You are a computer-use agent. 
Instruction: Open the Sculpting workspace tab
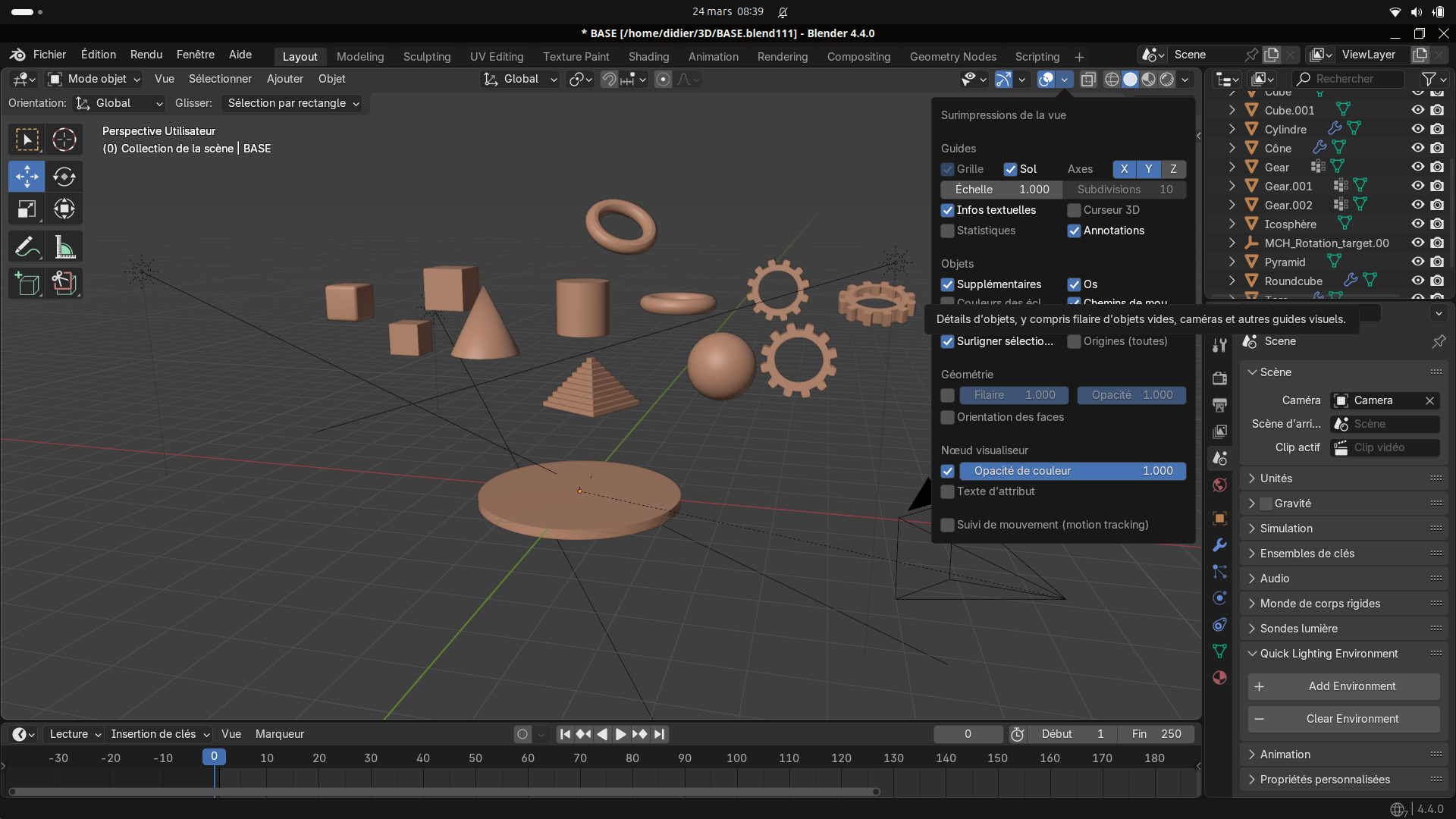[x=426, y=57]
